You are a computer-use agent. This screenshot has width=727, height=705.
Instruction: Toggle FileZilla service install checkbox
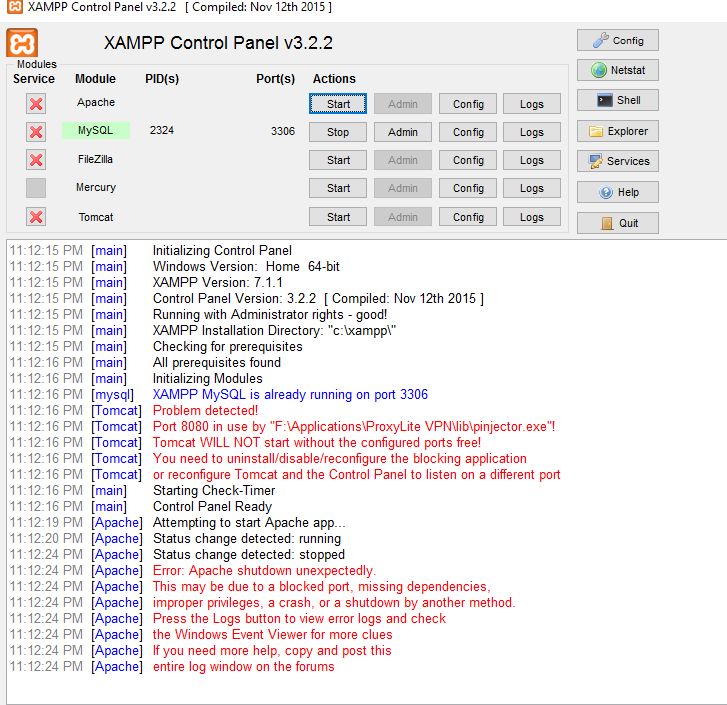[36, 160]
